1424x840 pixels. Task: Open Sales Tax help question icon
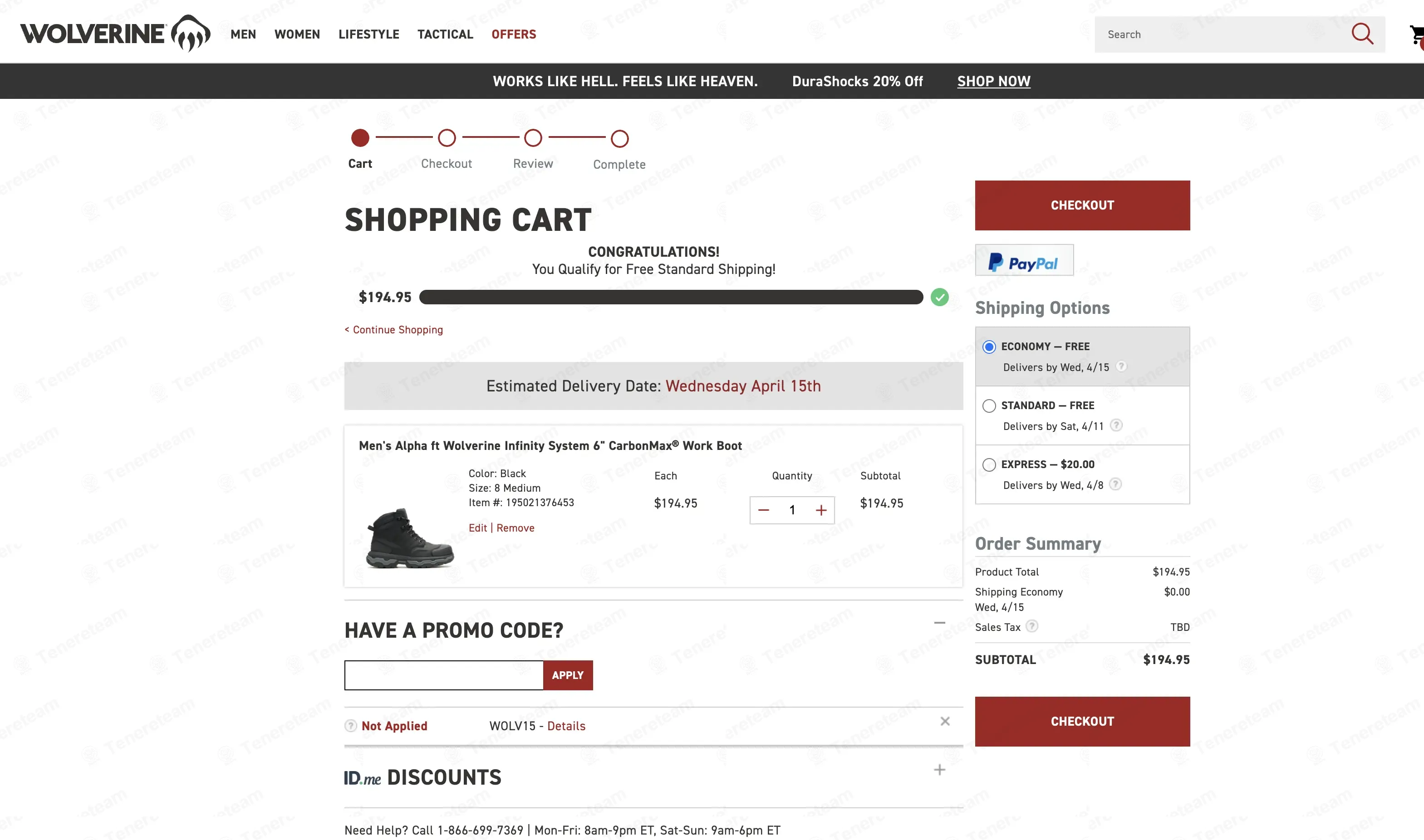pos(1031,626)
